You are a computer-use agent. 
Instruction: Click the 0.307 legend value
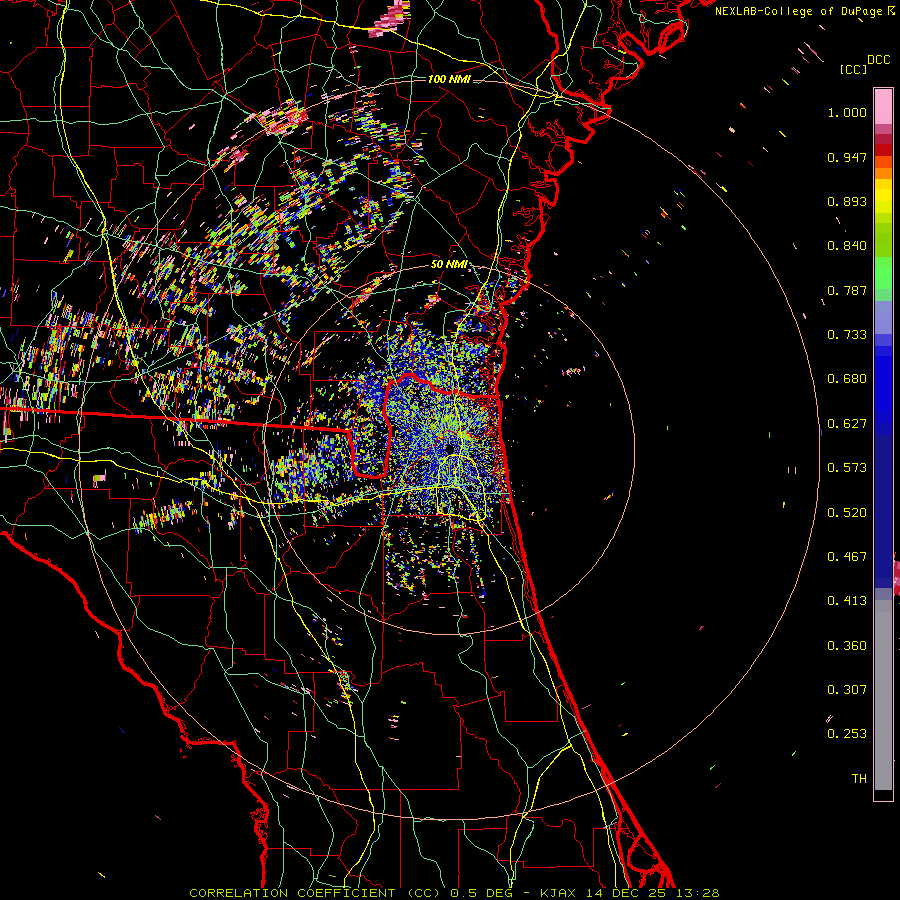tap(847, 690)
